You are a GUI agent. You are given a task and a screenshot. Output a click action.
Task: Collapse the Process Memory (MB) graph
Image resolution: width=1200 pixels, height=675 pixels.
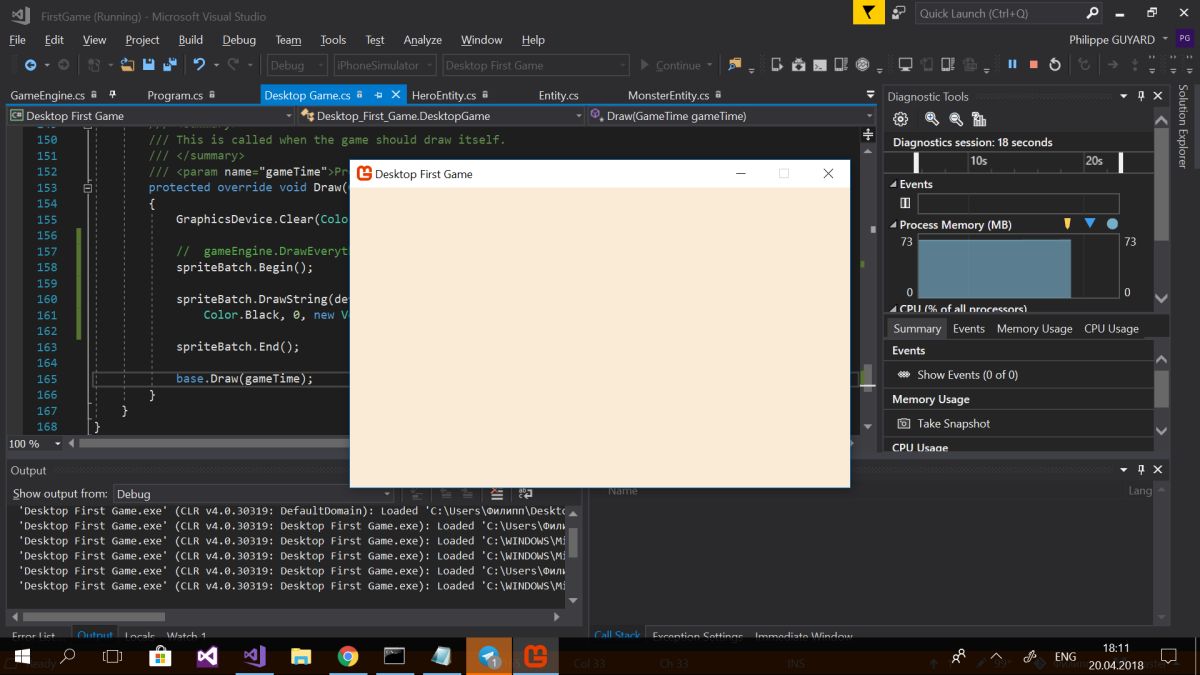(x=893, y=225)
